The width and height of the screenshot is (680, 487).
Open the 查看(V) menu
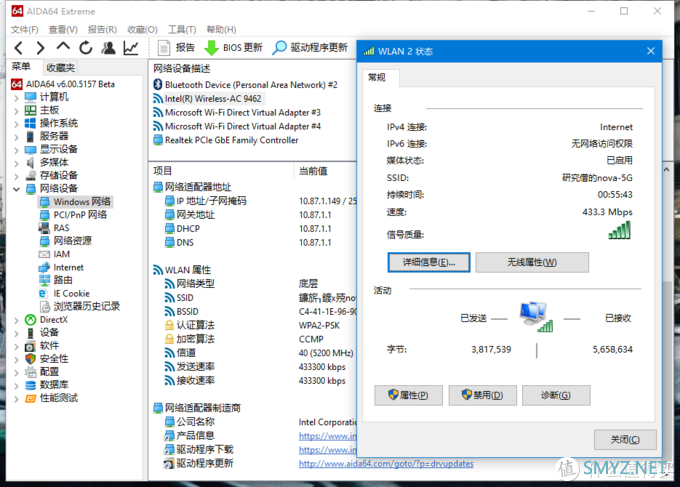63,29
